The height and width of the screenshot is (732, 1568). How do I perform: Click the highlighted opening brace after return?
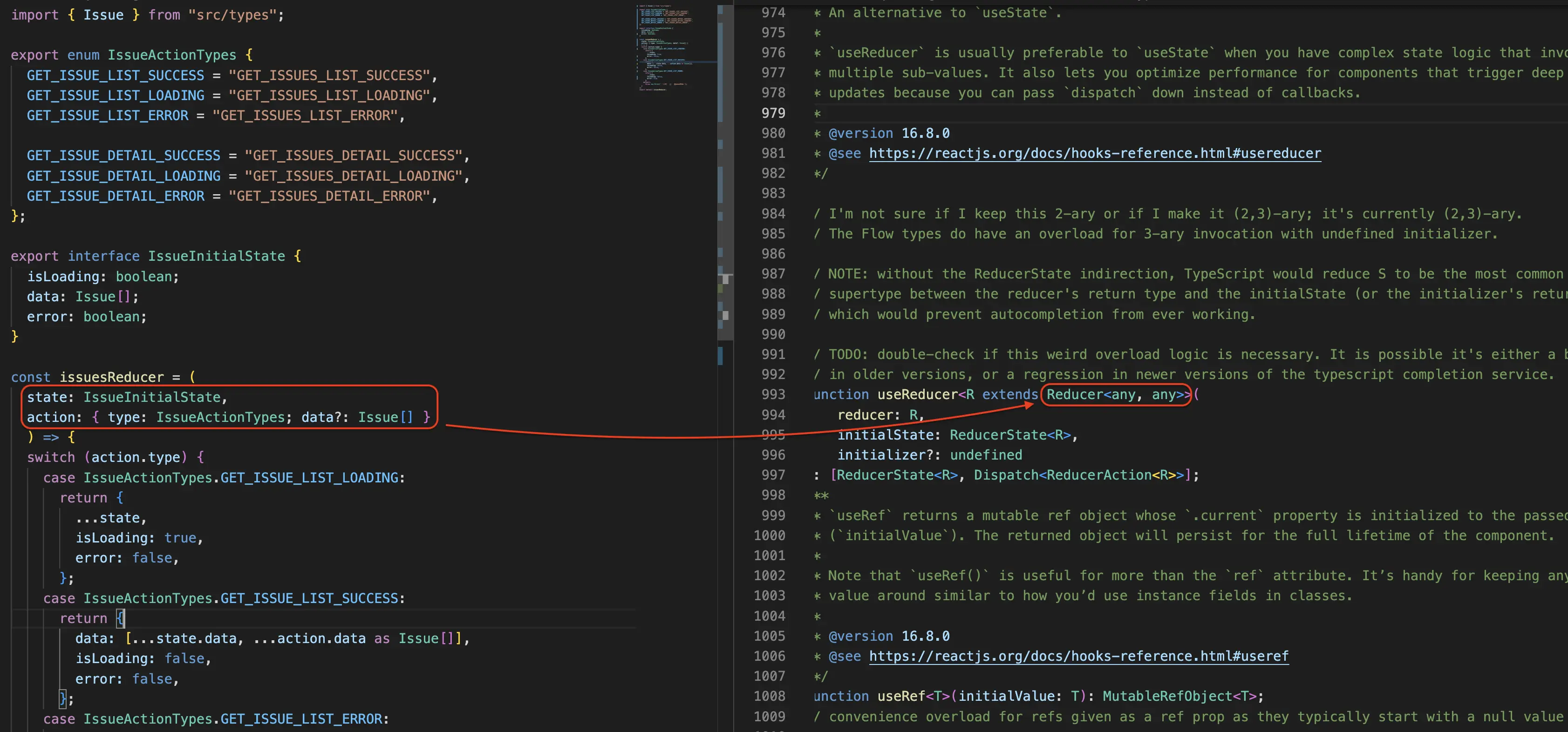(121, 619)
